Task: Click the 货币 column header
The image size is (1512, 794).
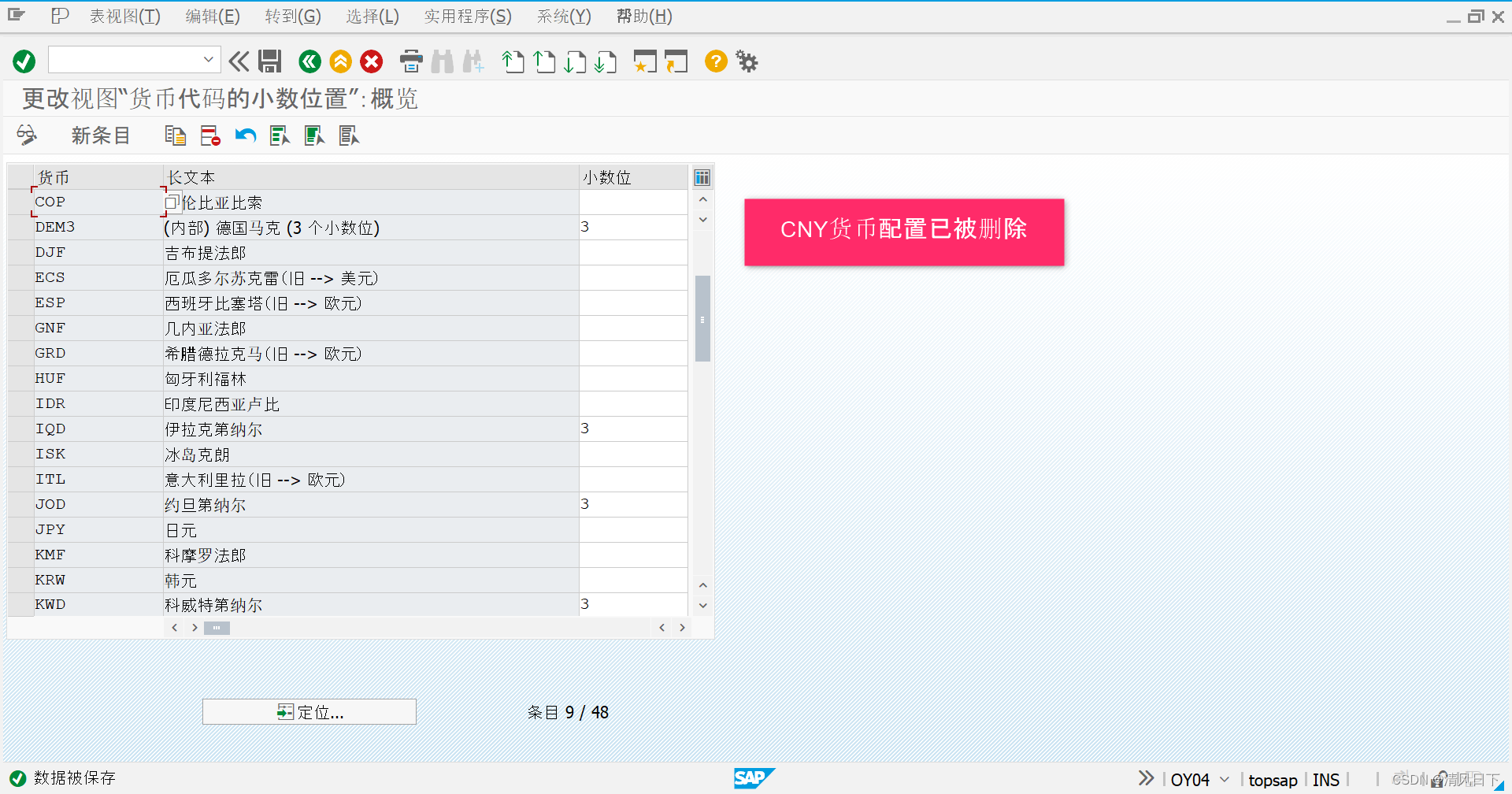Action: 98,177
